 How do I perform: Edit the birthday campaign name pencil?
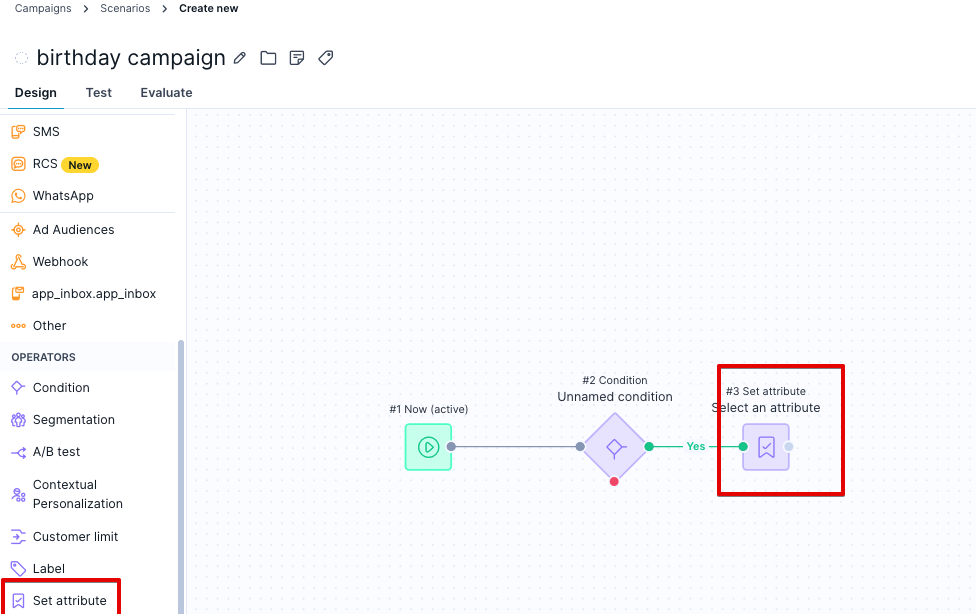coord(240,58)
